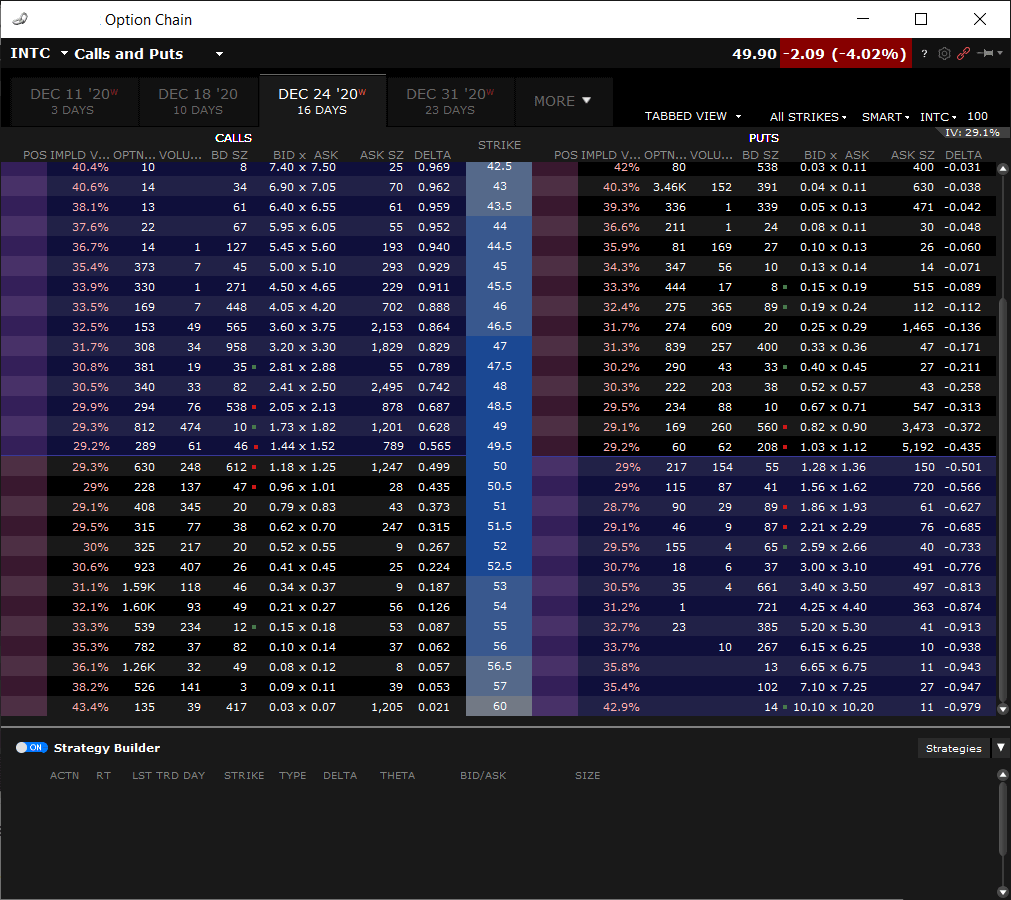Maximize the Option Chain window

tap(921, 19)
